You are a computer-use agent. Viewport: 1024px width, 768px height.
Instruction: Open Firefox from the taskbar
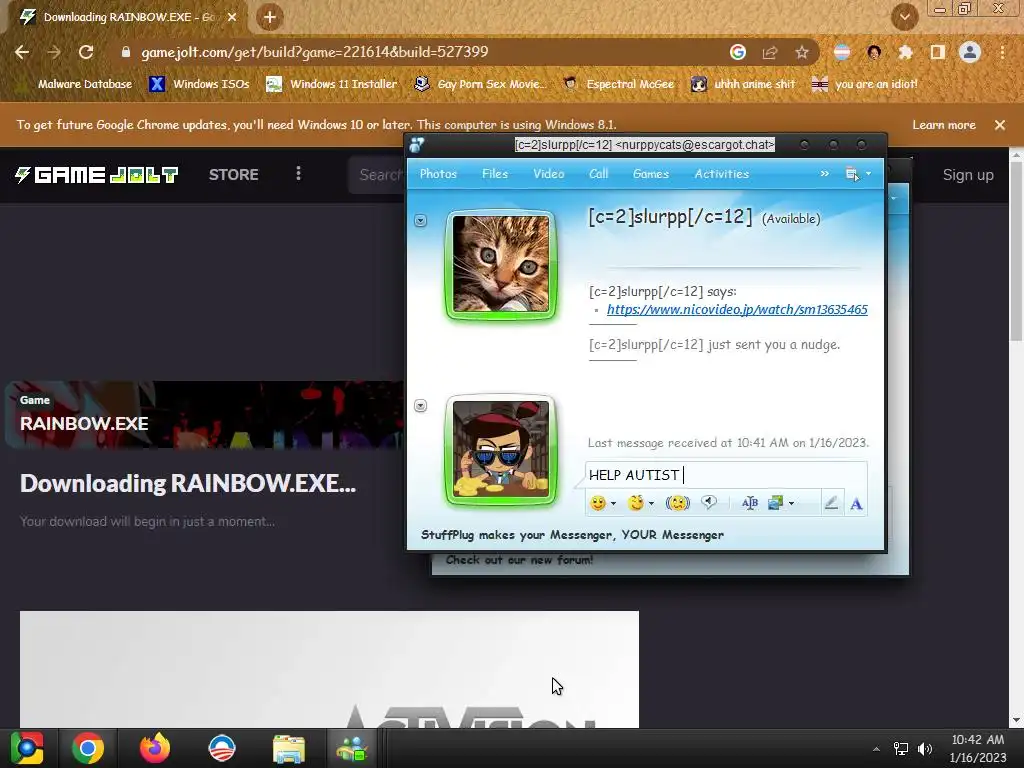[x=155, y=748]
